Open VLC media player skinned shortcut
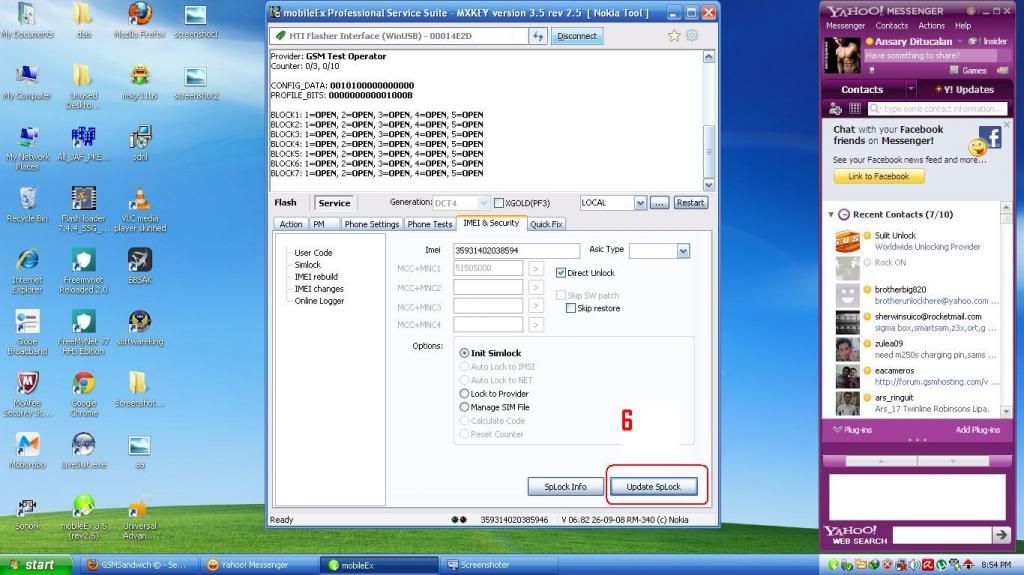1024x575 pixels. click(x=140, y=210)
